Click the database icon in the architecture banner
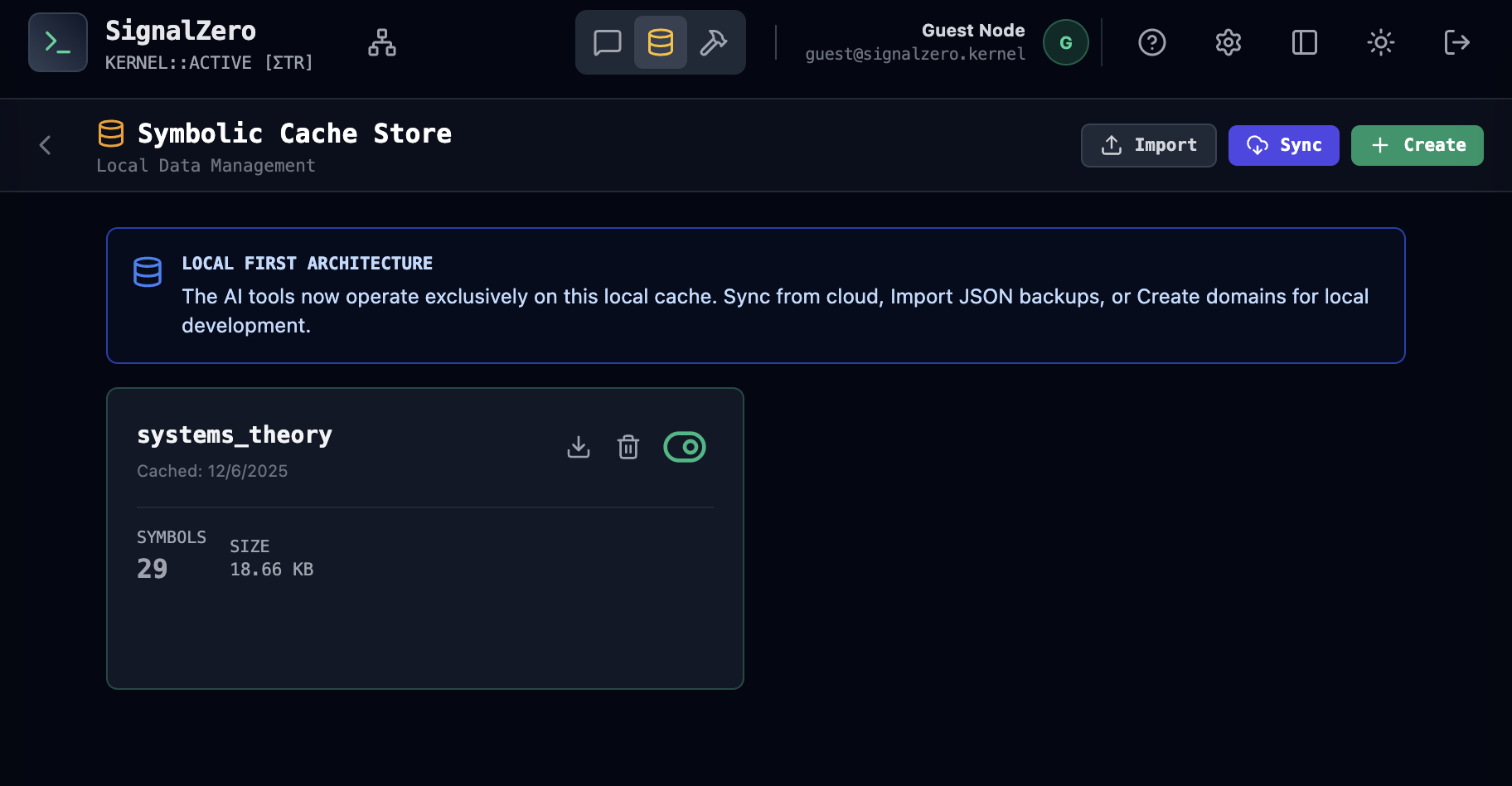The height and width of the screenshot is (786, 1512). click(148, 271)
